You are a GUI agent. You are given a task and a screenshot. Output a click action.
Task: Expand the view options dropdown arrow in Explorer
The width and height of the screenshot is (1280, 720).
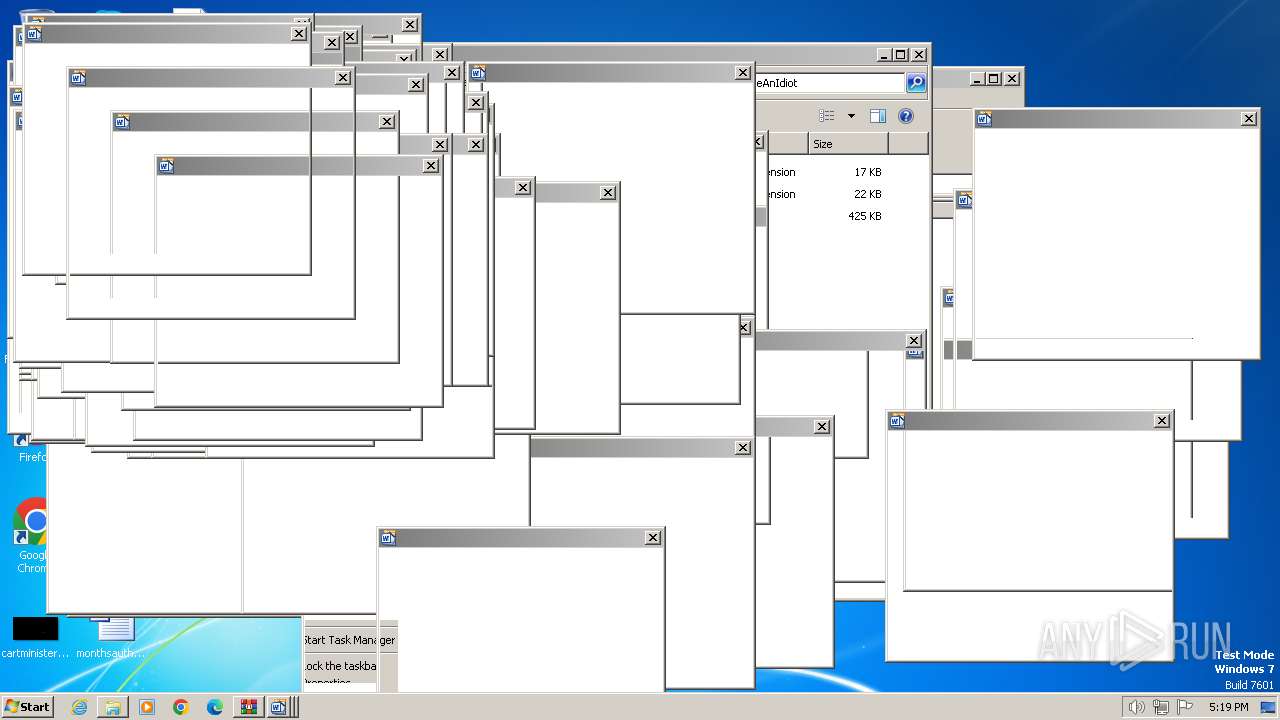point(851,116)
